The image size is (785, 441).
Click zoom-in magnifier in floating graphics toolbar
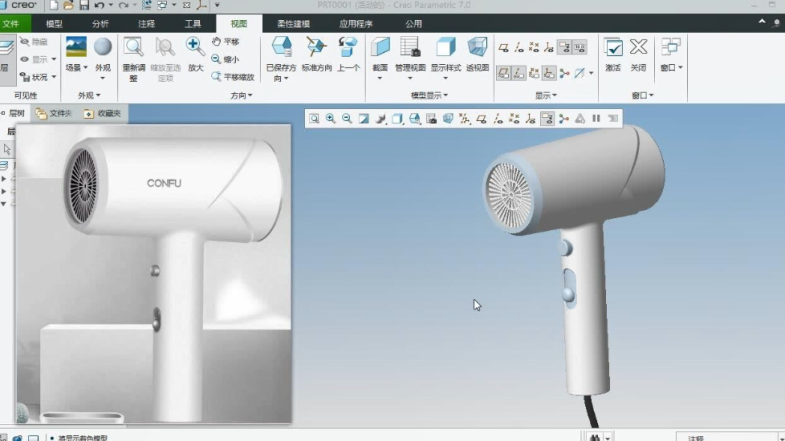(x=330, y=118)
